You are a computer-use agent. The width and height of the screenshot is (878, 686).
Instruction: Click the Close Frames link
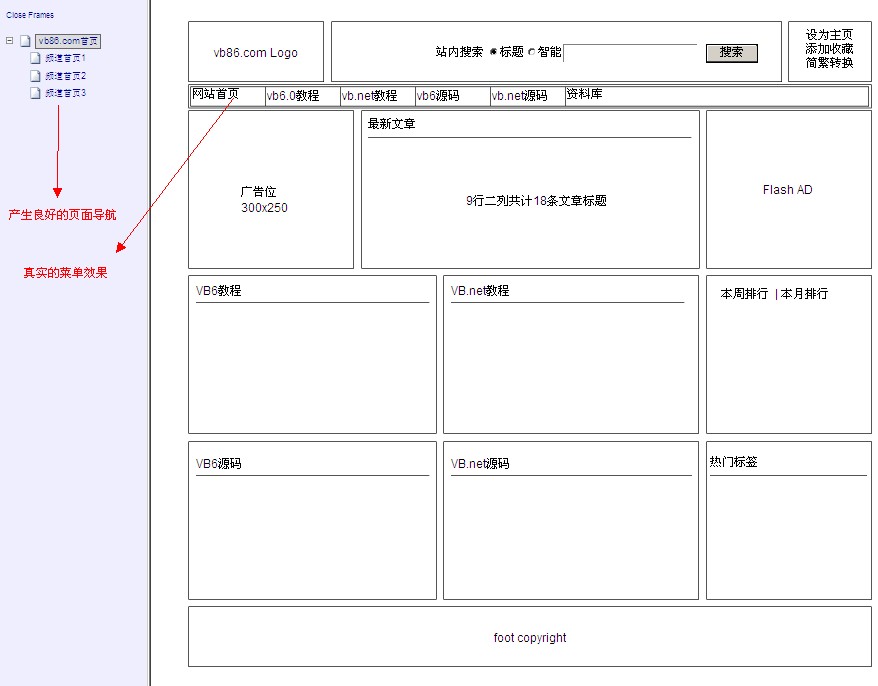coord(30,15)
